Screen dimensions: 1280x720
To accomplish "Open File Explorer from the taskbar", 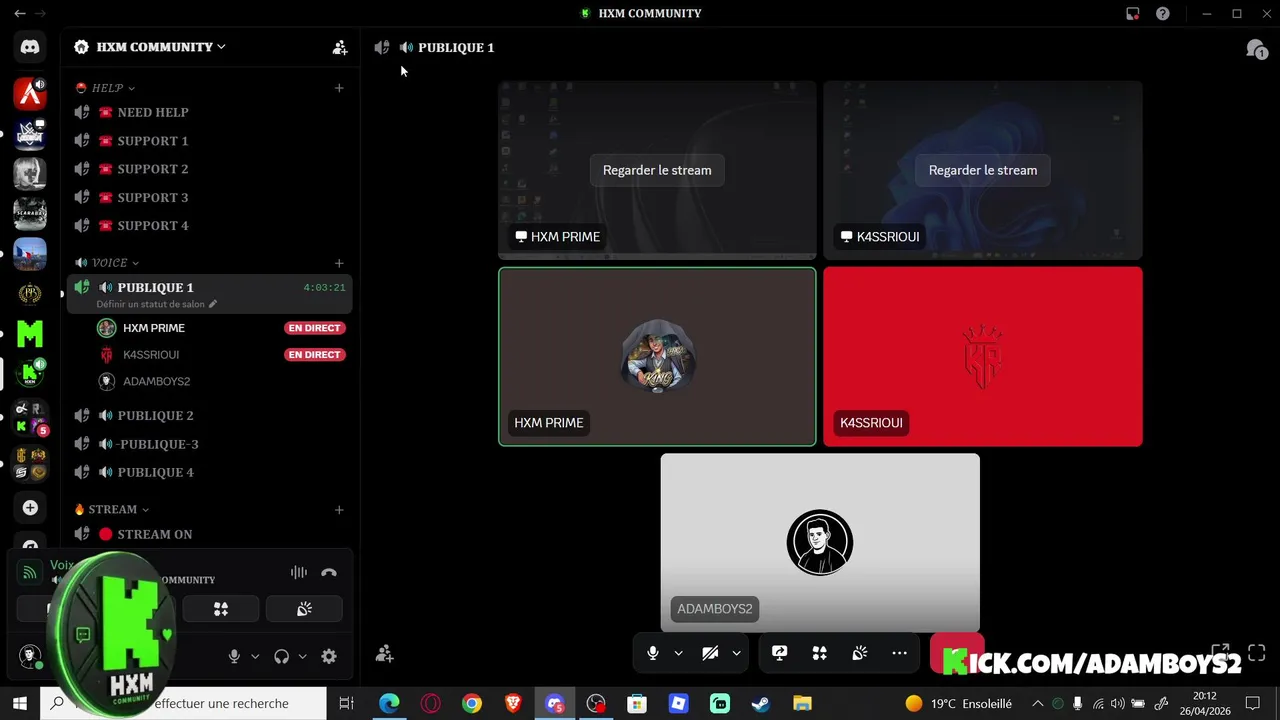I will (802, 704).
